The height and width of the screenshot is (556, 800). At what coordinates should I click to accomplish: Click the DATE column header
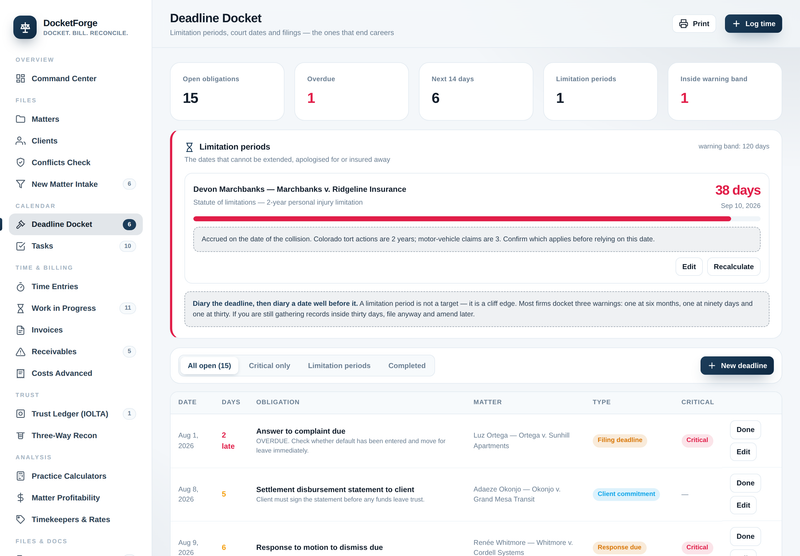point(187,402)
